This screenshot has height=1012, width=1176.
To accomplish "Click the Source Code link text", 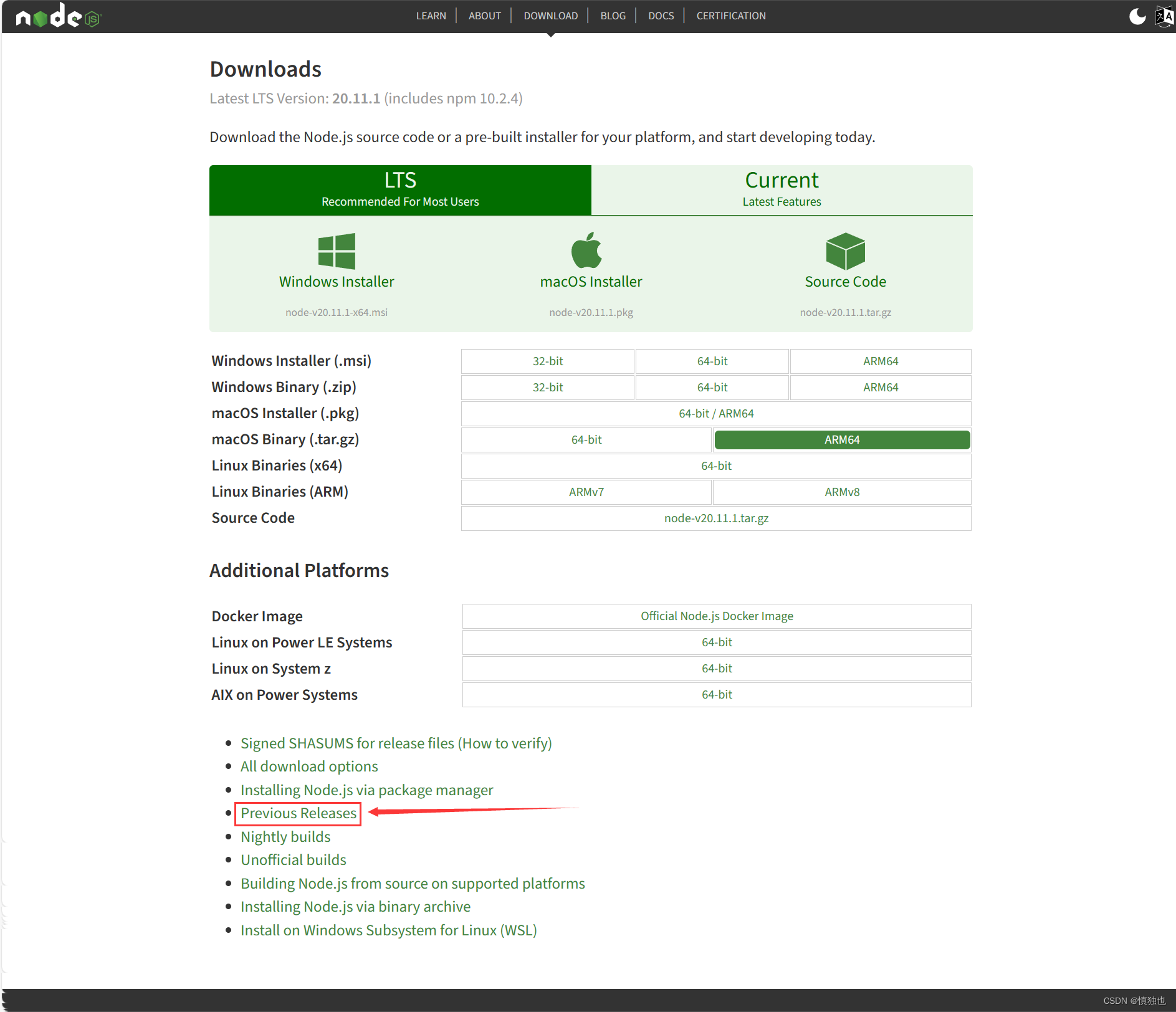I will pos(845,282).
